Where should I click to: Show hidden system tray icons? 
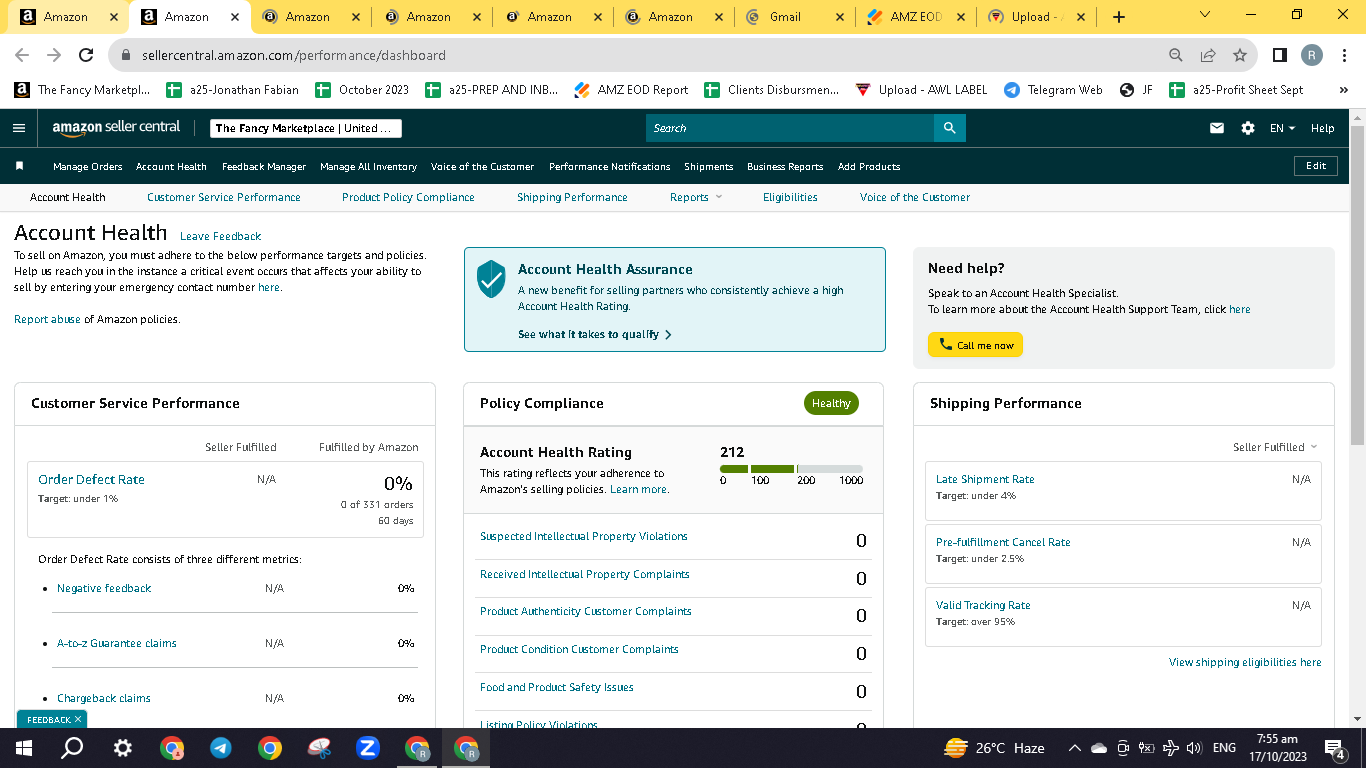[1075, 748]
